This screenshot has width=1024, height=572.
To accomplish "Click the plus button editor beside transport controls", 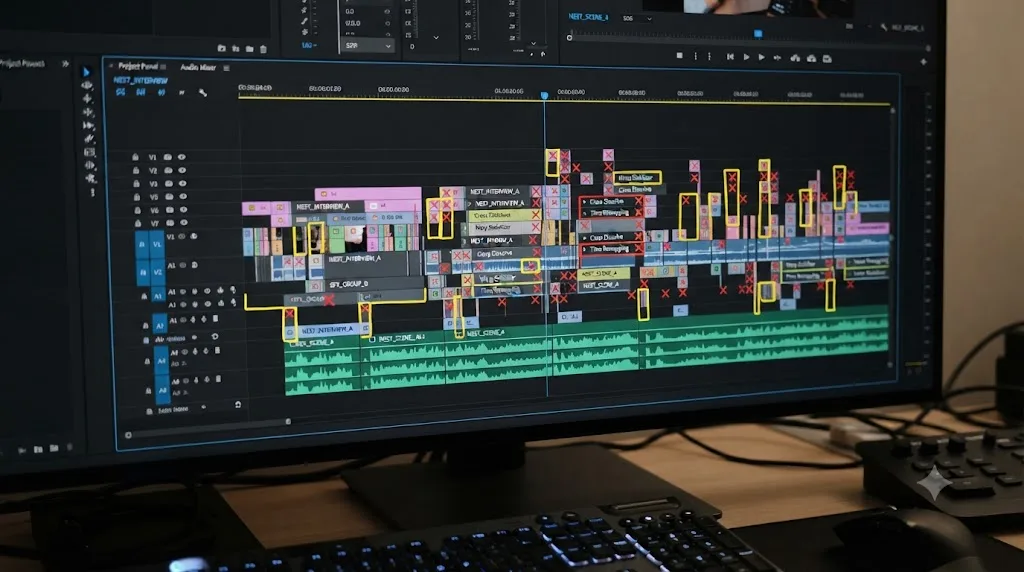I will pyautogui.click(x=923, y=62).
